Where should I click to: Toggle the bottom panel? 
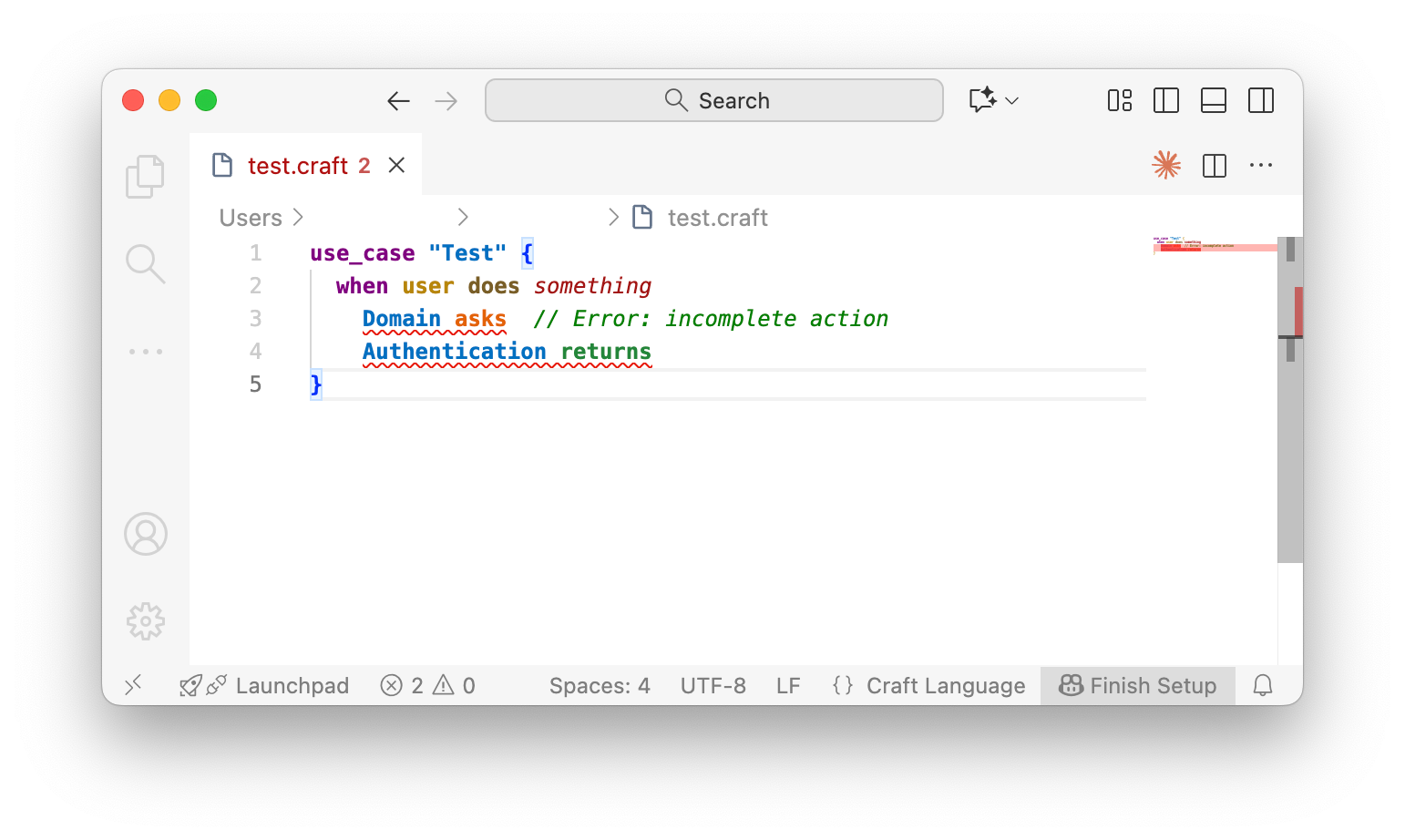[x=1214, y=100]
